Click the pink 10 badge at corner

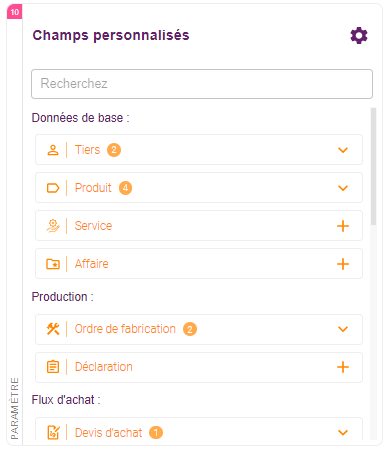pyautogui.click(x=14, y=12)
